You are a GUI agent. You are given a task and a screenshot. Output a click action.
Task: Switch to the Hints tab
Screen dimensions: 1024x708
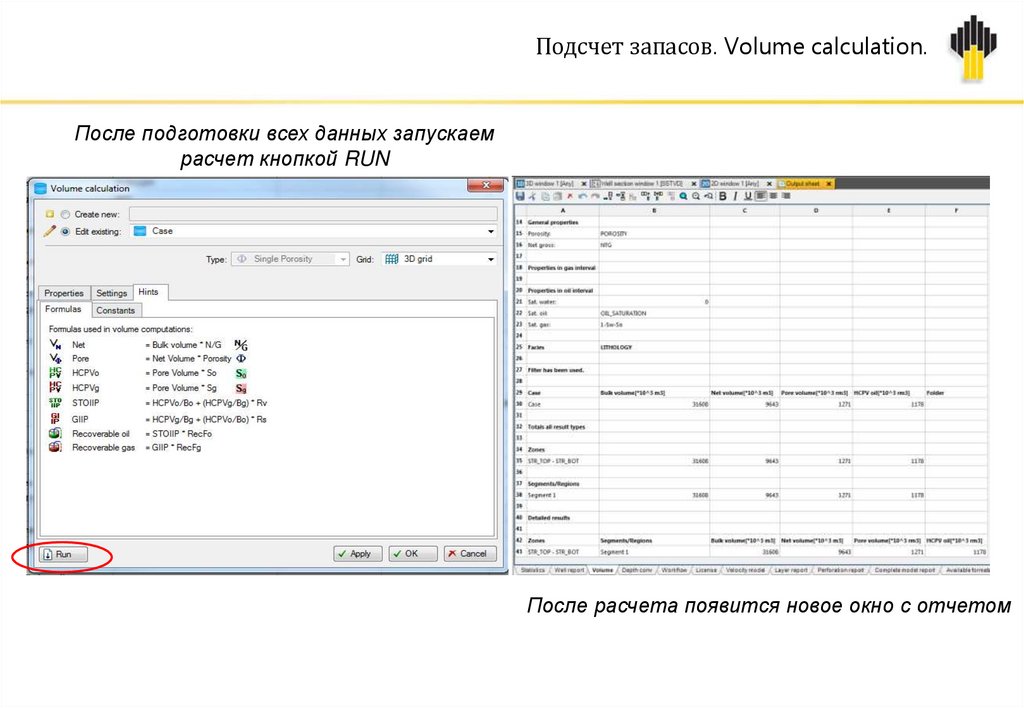coord(149,292)
